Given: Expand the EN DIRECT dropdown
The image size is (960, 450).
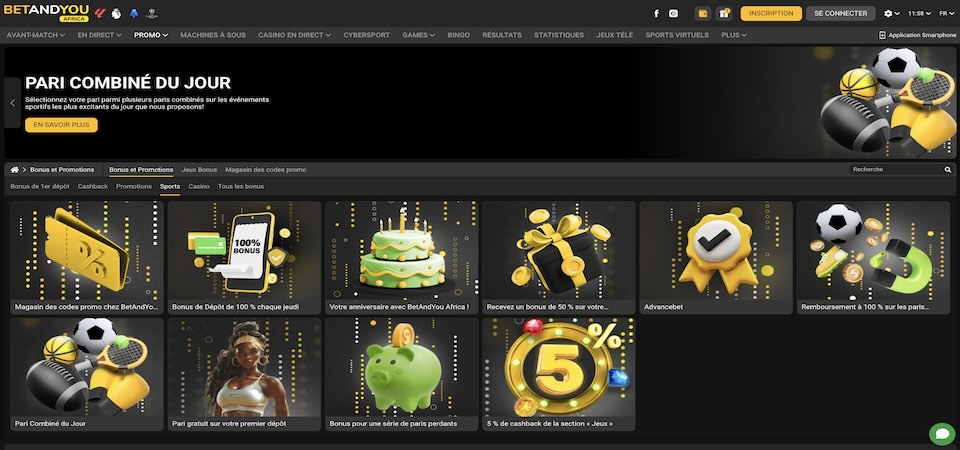Looking at the screenshot, I should point(99,35).
